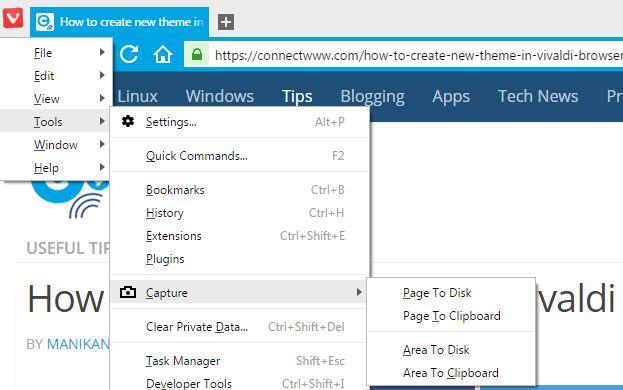Click the USEFUL TIP category label

pyautogui.click(x=68, y=248)
